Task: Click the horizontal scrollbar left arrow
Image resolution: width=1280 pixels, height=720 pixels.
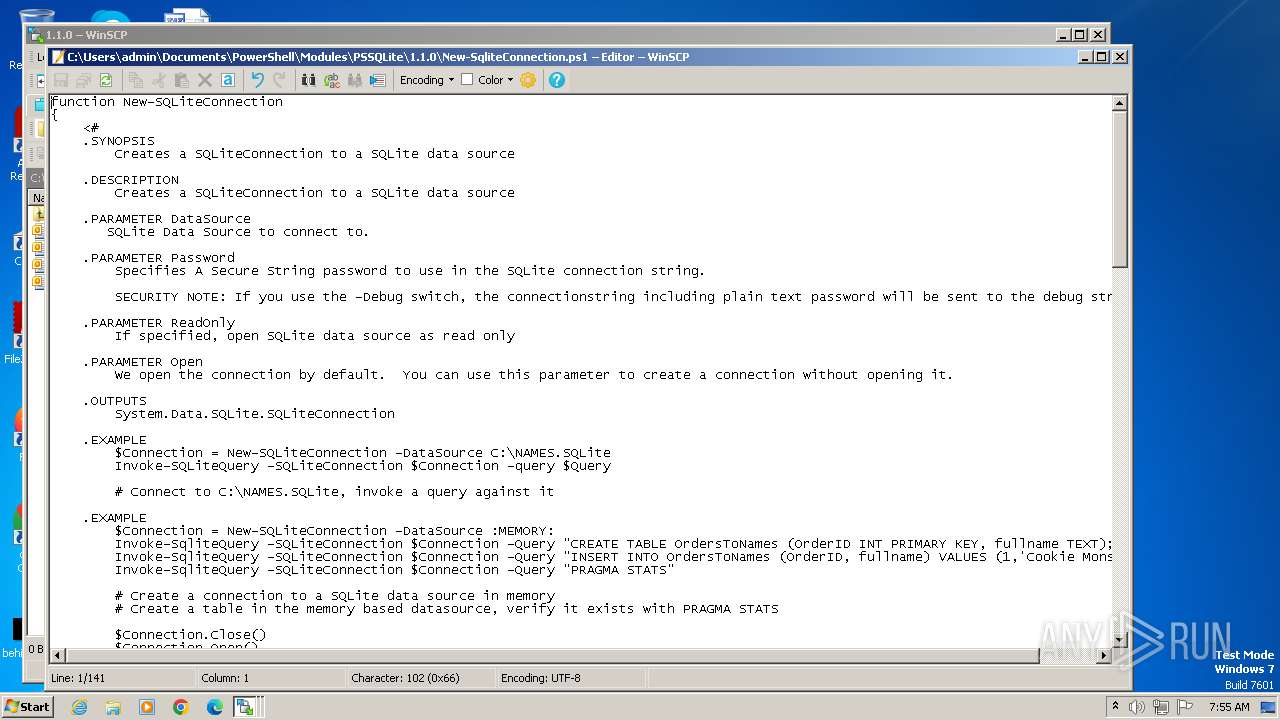Action: point(58,655)
